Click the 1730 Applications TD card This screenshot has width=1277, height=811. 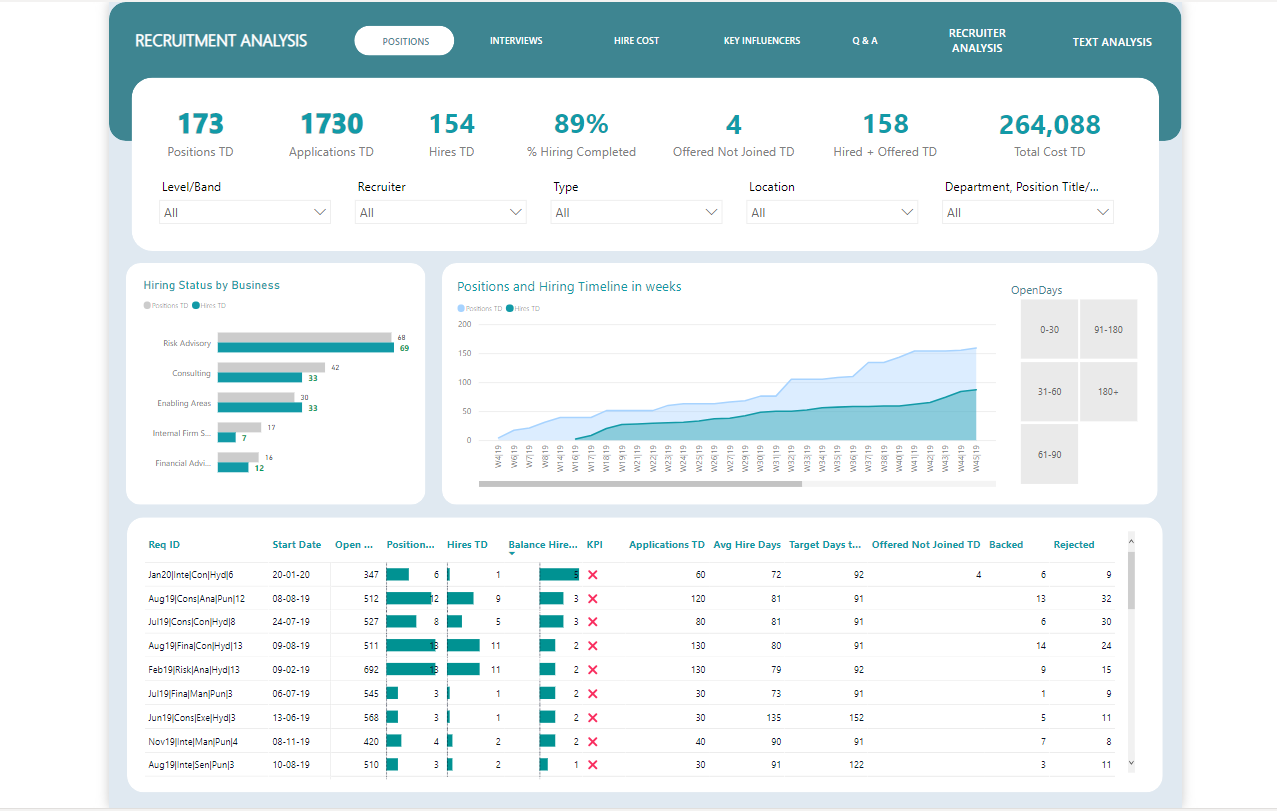[x=331, y=136]
